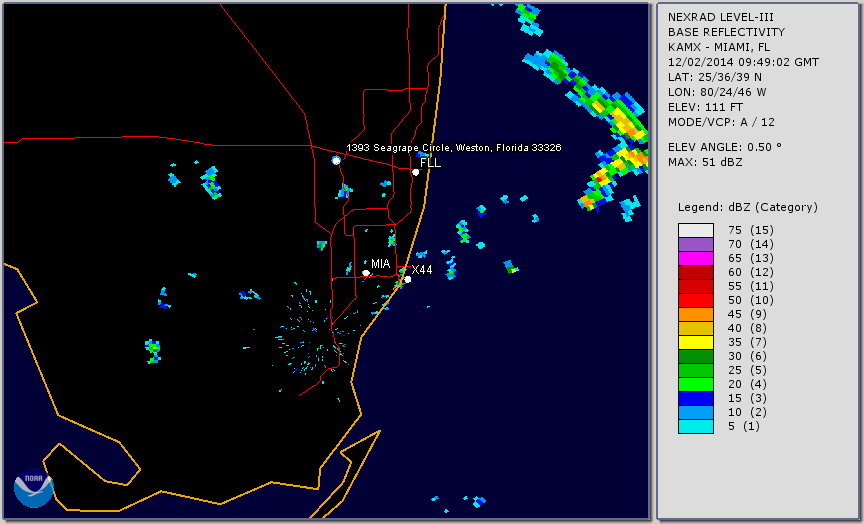Select the 65 dBZ magenta legend swatch
864x524 pixels.
pyautogui.click(x=696, y=258)
